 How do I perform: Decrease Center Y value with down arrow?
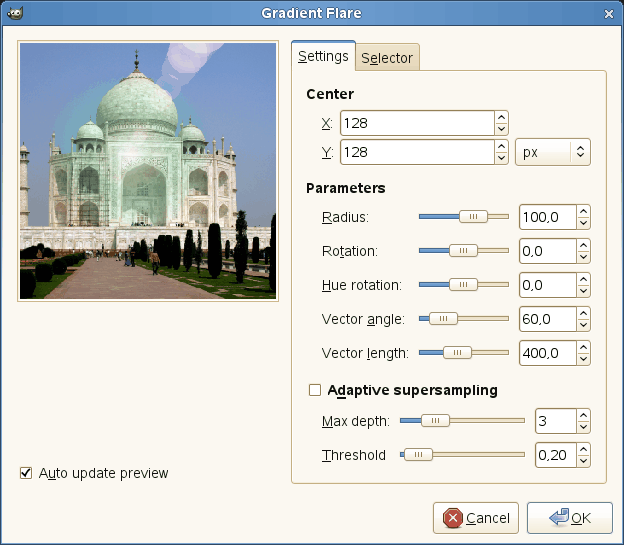[x=501, y=158]
